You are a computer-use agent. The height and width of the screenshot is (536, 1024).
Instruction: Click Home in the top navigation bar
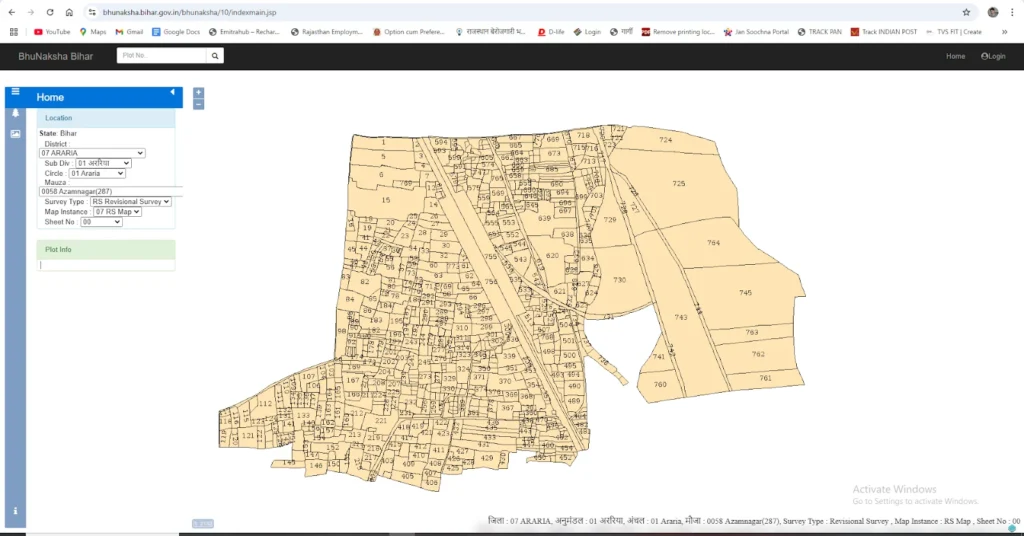coord(955,56)
